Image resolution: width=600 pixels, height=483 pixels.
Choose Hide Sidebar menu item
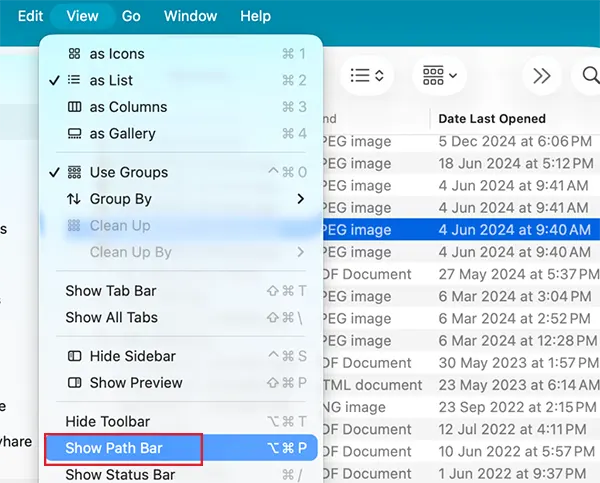pos(181,356)
